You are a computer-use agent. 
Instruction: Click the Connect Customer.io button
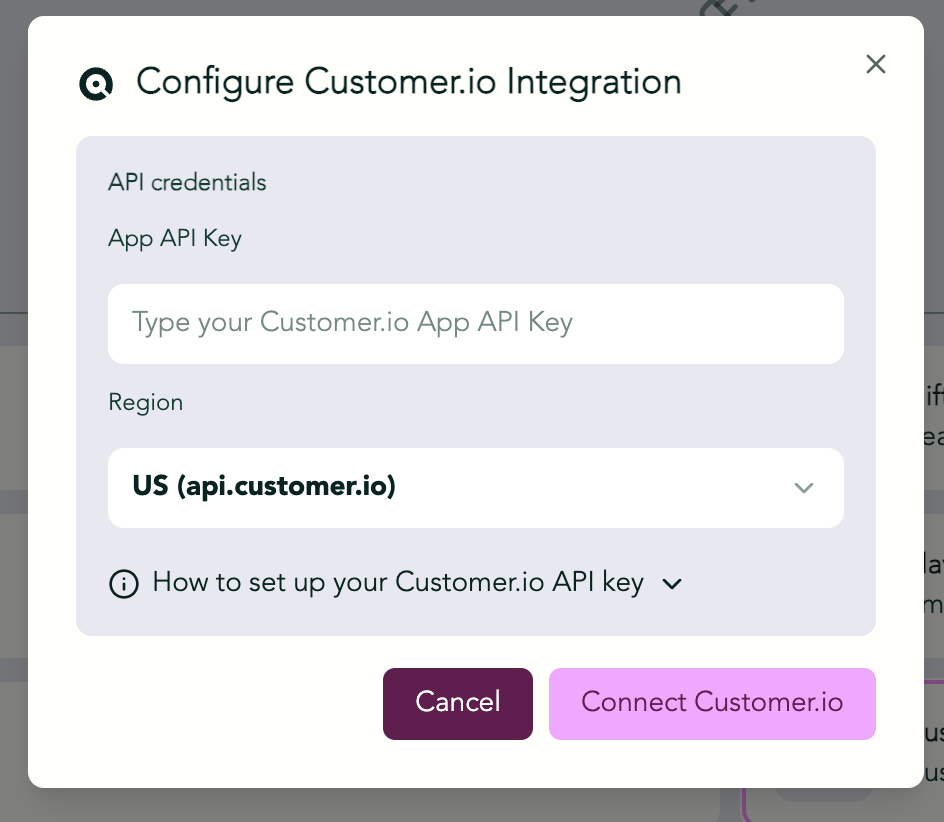click(x=712, y=703)
